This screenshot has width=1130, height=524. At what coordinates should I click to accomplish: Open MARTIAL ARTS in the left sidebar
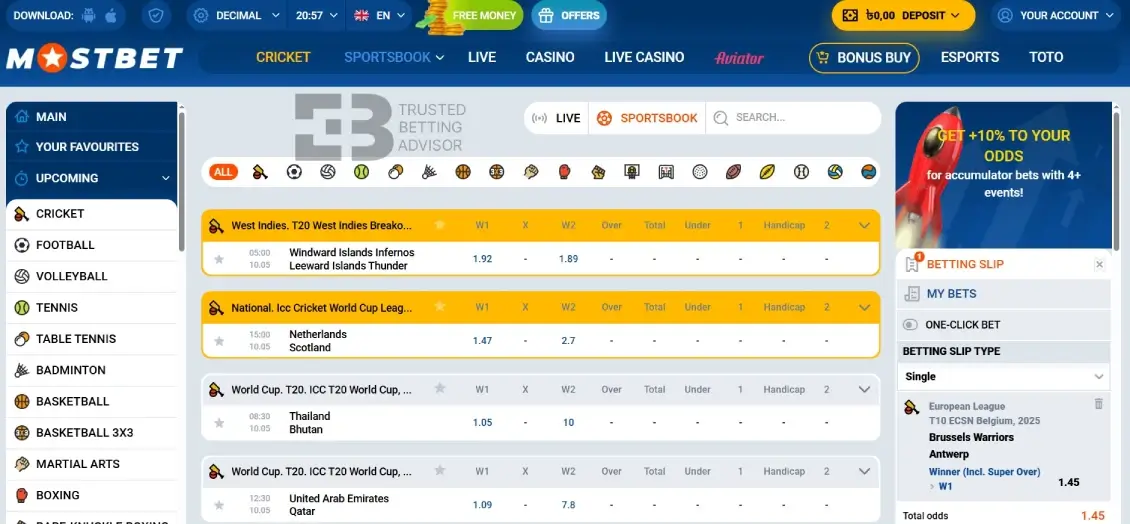click(92, 464)
